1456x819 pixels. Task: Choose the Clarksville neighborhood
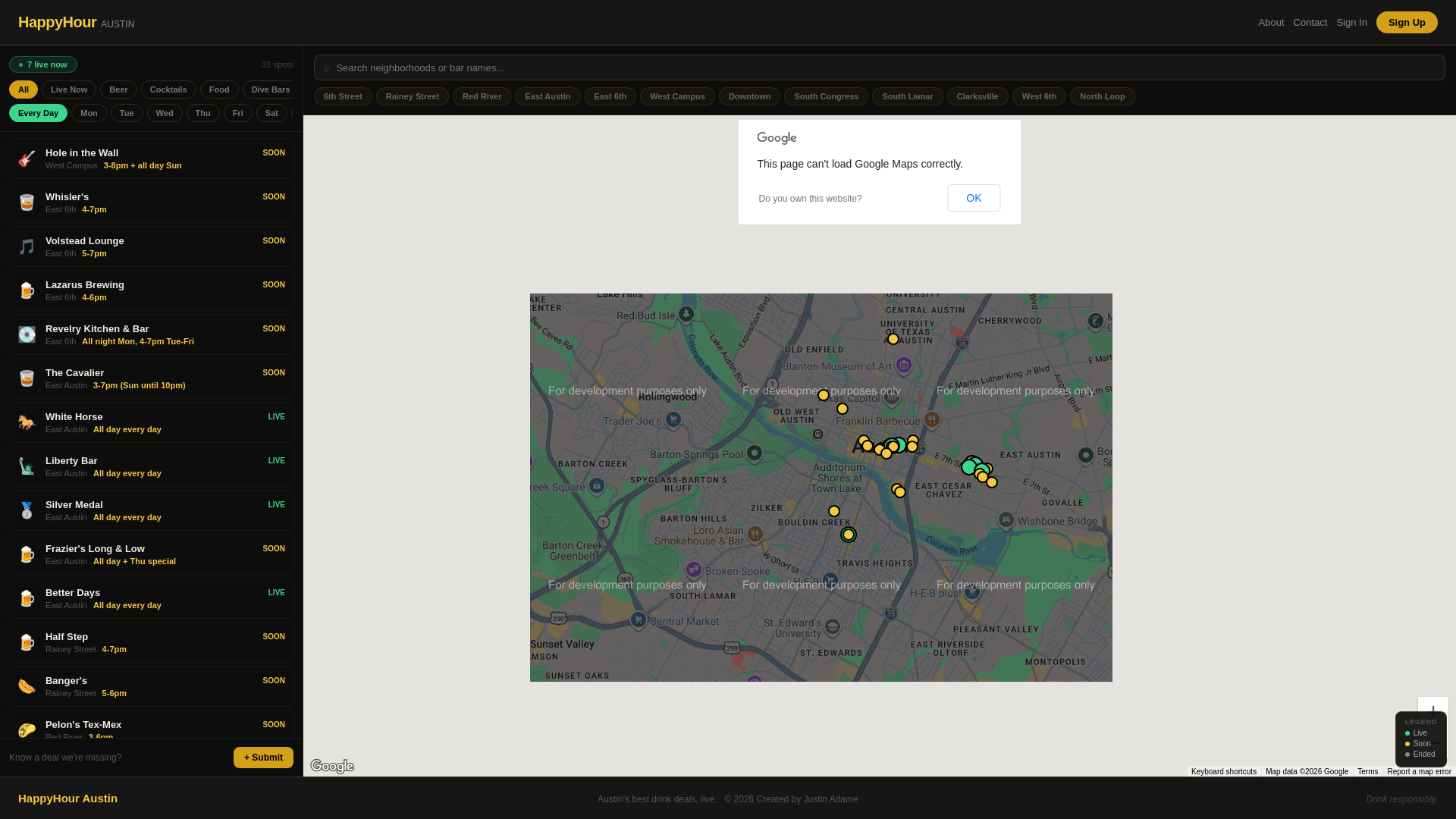[x=977, y=96]
